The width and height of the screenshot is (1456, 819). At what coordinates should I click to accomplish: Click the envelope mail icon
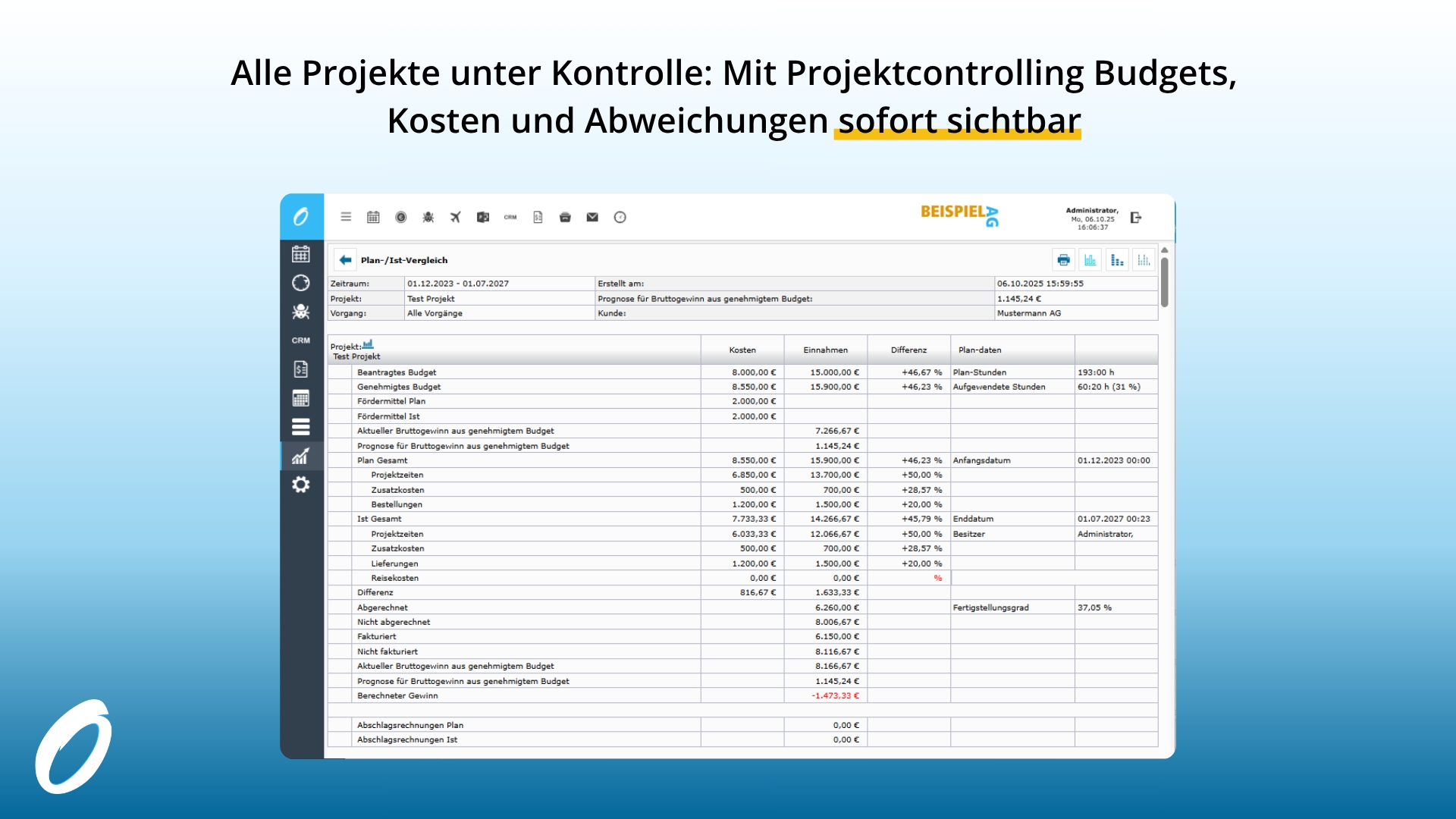tap(592, 217)
